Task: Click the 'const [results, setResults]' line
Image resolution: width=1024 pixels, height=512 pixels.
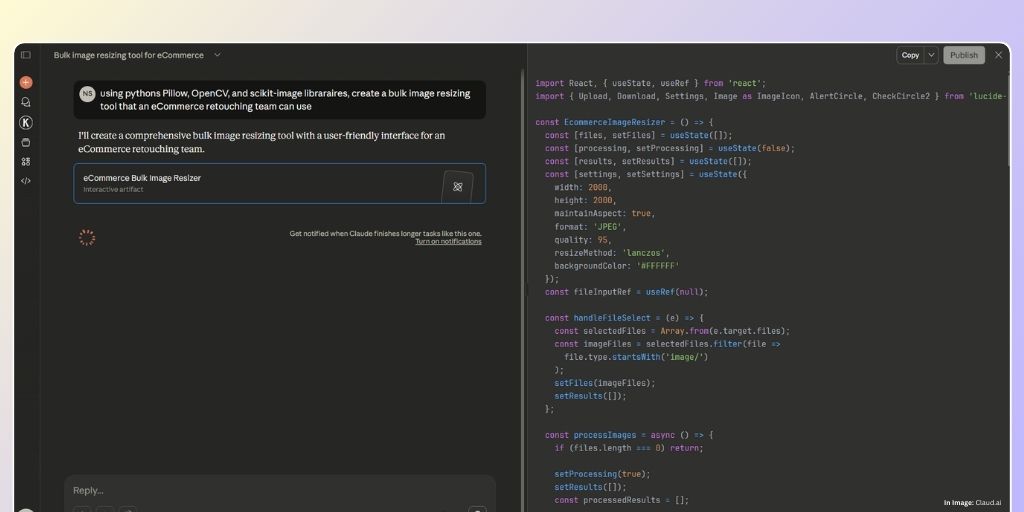Action: tap(648, 161)
